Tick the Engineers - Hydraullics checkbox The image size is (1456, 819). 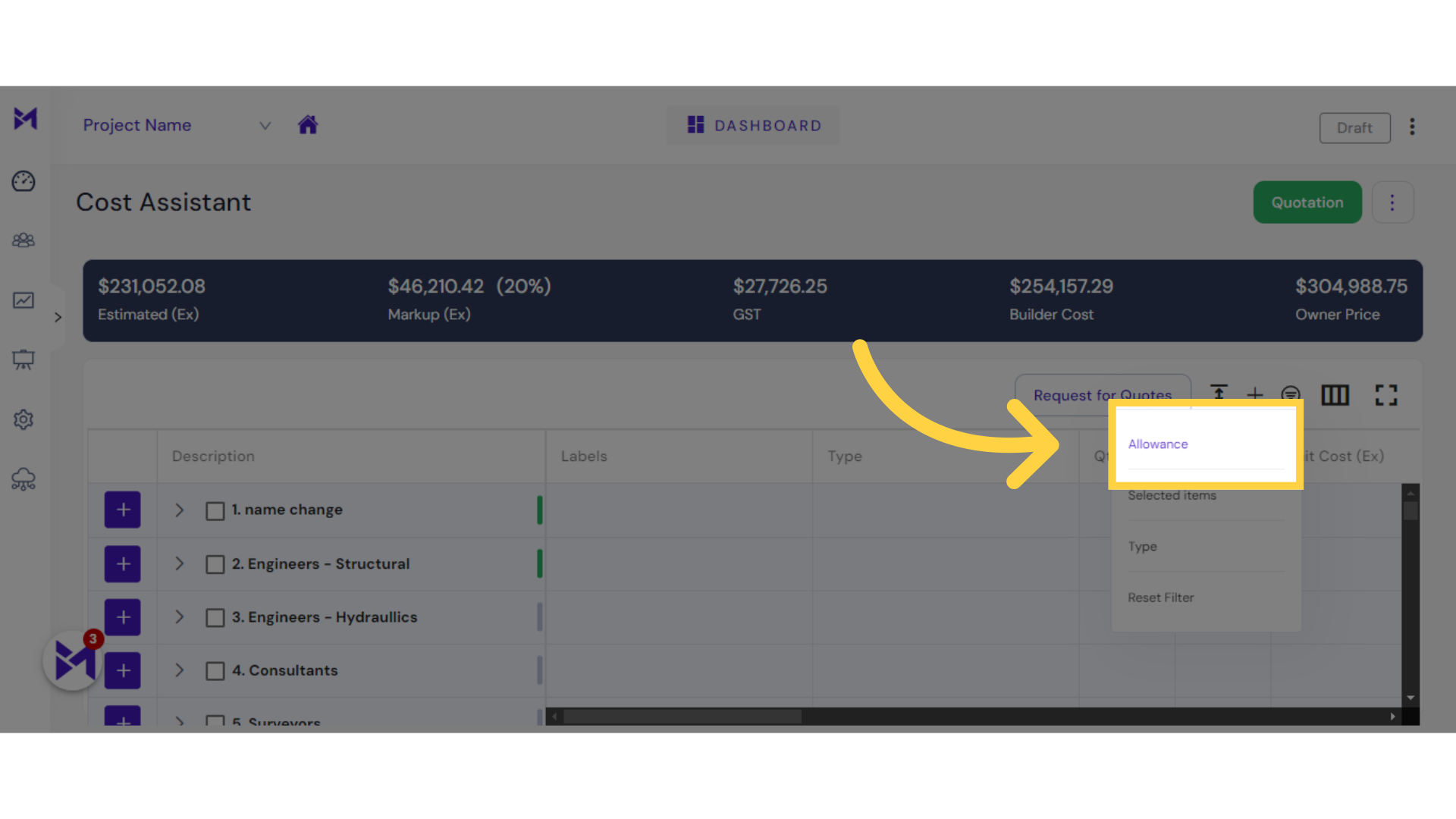point(215,617)
